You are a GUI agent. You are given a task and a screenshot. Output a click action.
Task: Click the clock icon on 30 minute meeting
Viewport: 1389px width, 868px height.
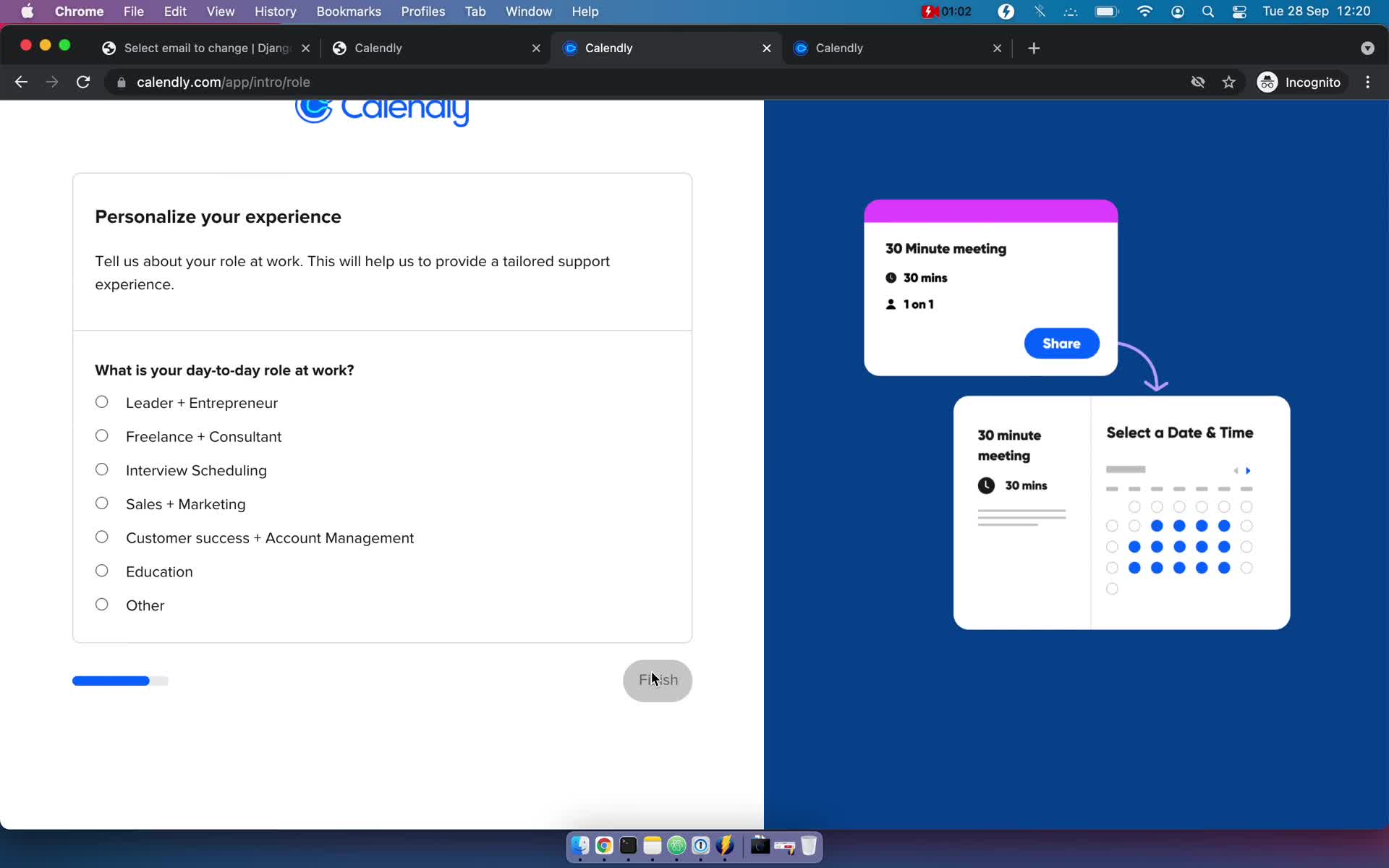click(x=985, y=485)
